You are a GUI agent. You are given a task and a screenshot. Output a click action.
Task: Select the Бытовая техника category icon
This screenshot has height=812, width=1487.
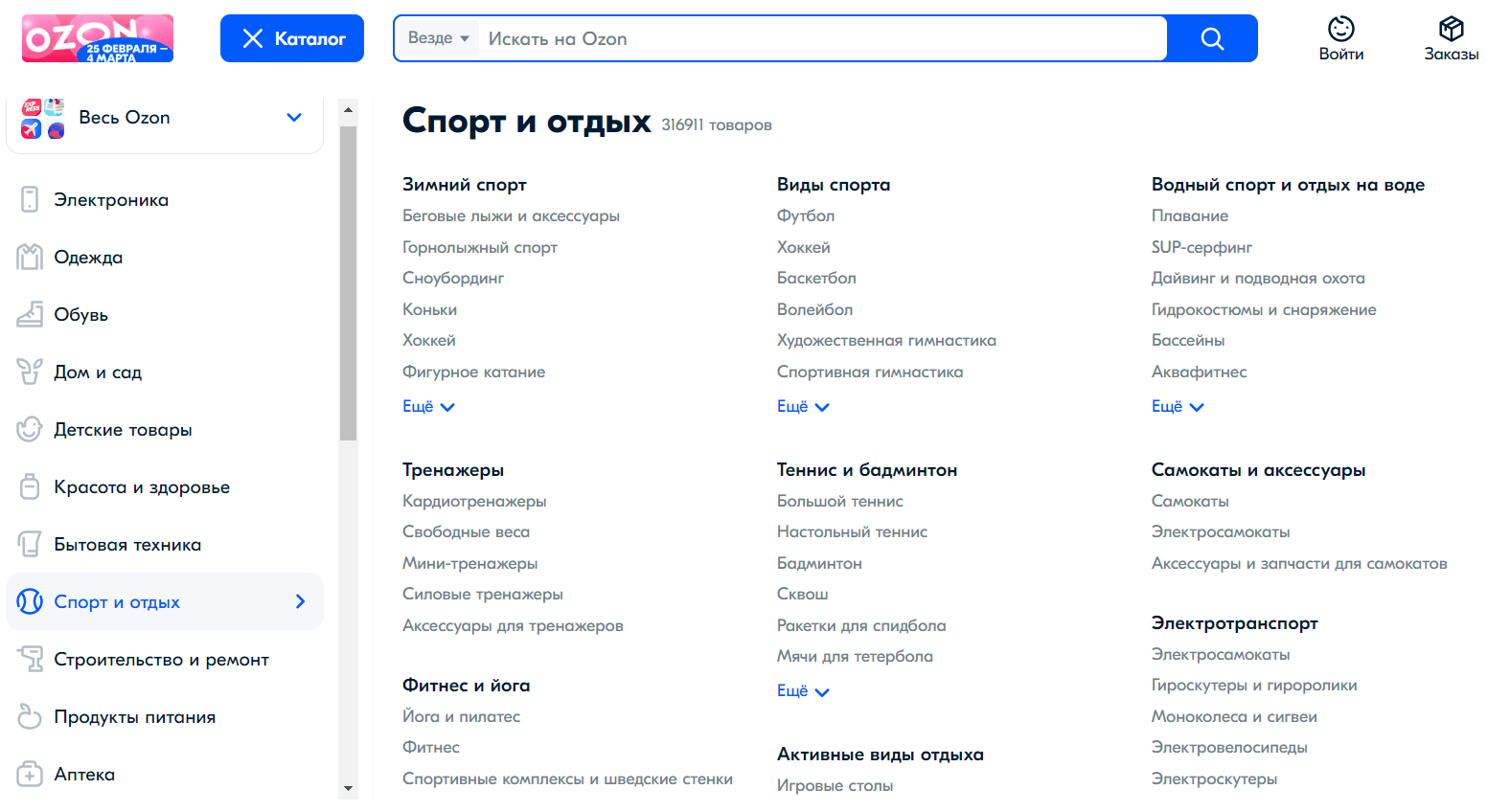click(x=29, y=544)
